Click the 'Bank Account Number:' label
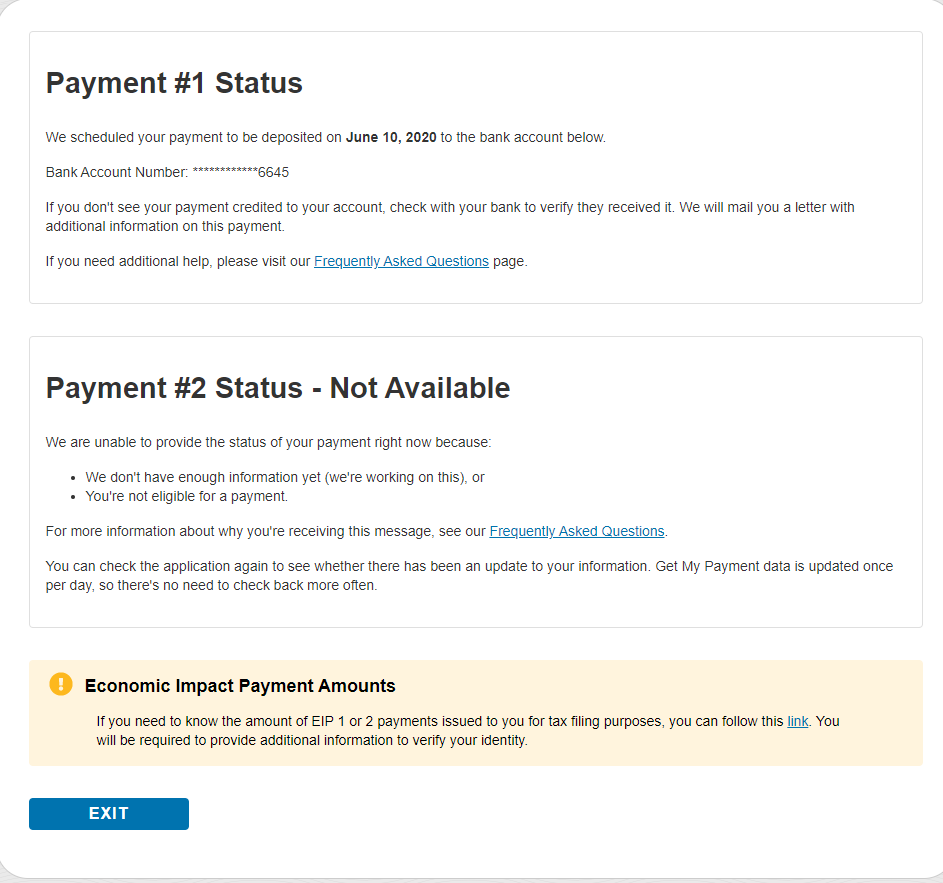 116,172
